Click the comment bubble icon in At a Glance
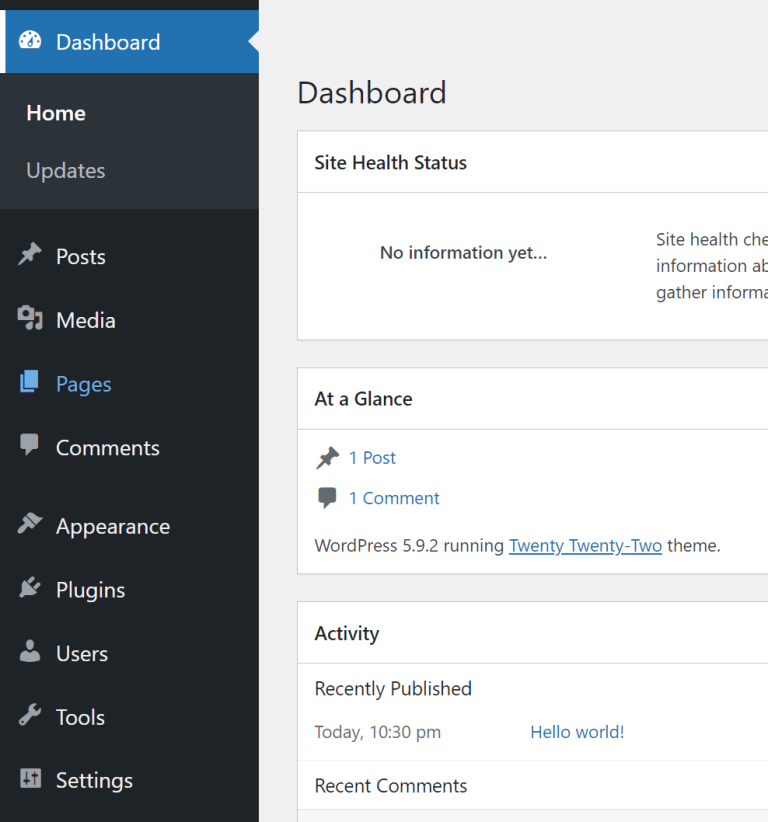This screenshot has height=822, width=768. coord(325,497)
